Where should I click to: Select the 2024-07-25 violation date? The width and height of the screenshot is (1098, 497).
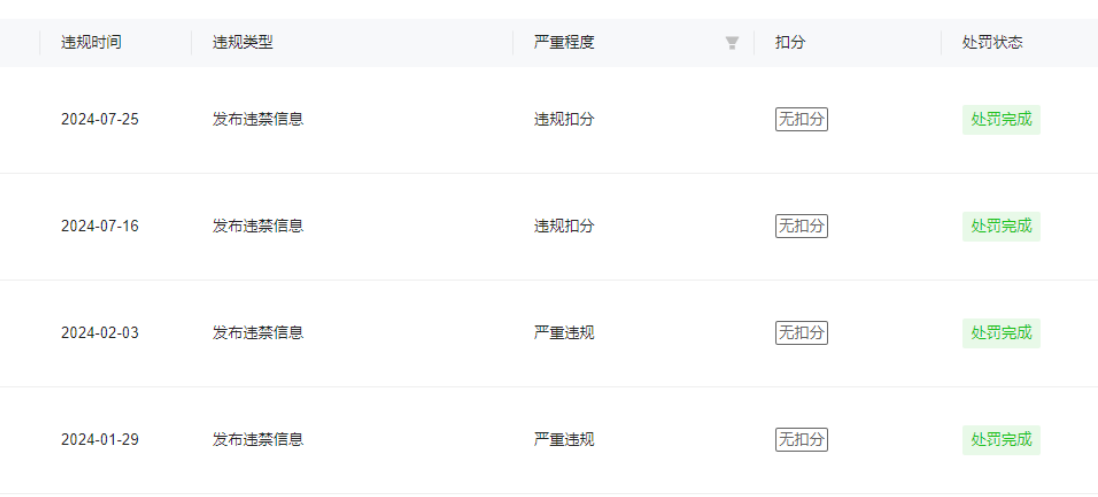[100, 119]
